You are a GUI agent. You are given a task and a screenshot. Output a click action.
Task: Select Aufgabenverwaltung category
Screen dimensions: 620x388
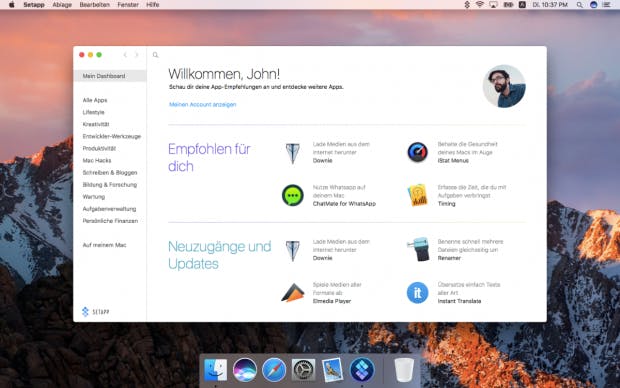[x=109, y=209]
